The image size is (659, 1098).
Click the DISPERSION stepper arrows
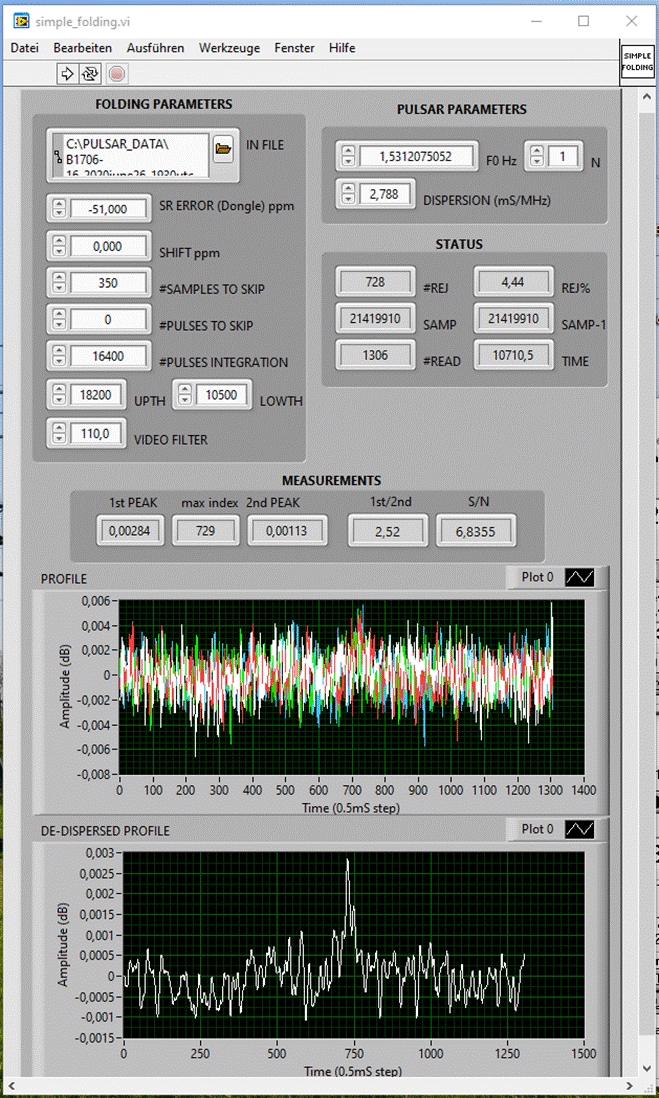pyautogui.click(x=348, y=194)
